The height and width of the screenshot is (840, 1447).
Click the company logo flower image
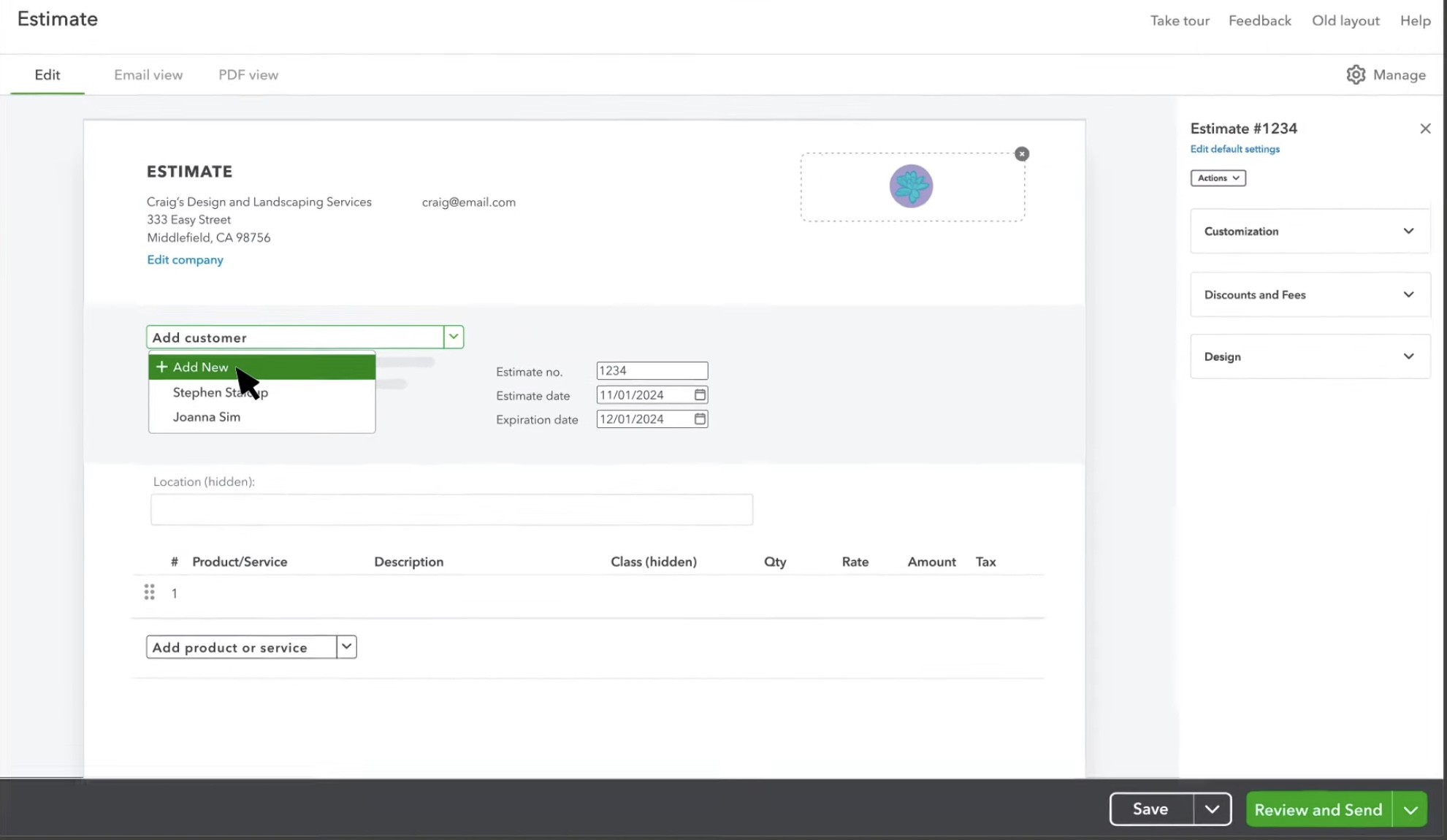click(911, 186)
